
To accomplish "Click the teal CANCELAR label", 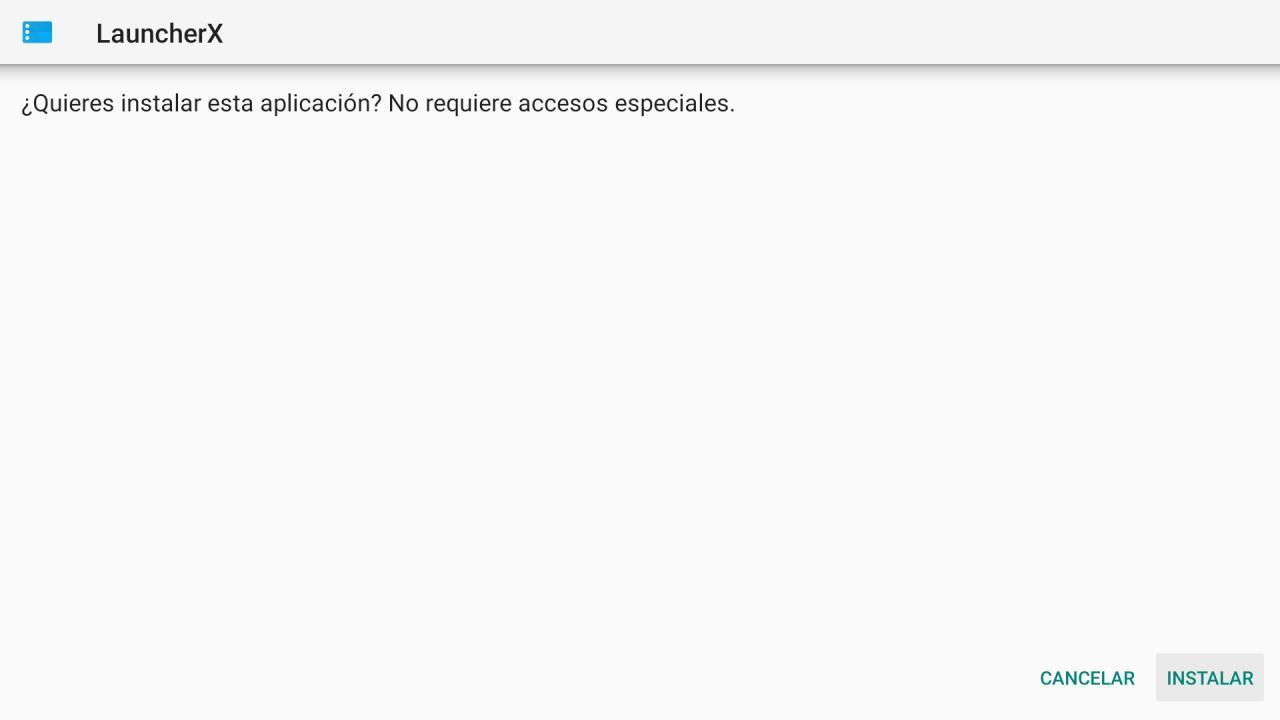I will 1087,678.
